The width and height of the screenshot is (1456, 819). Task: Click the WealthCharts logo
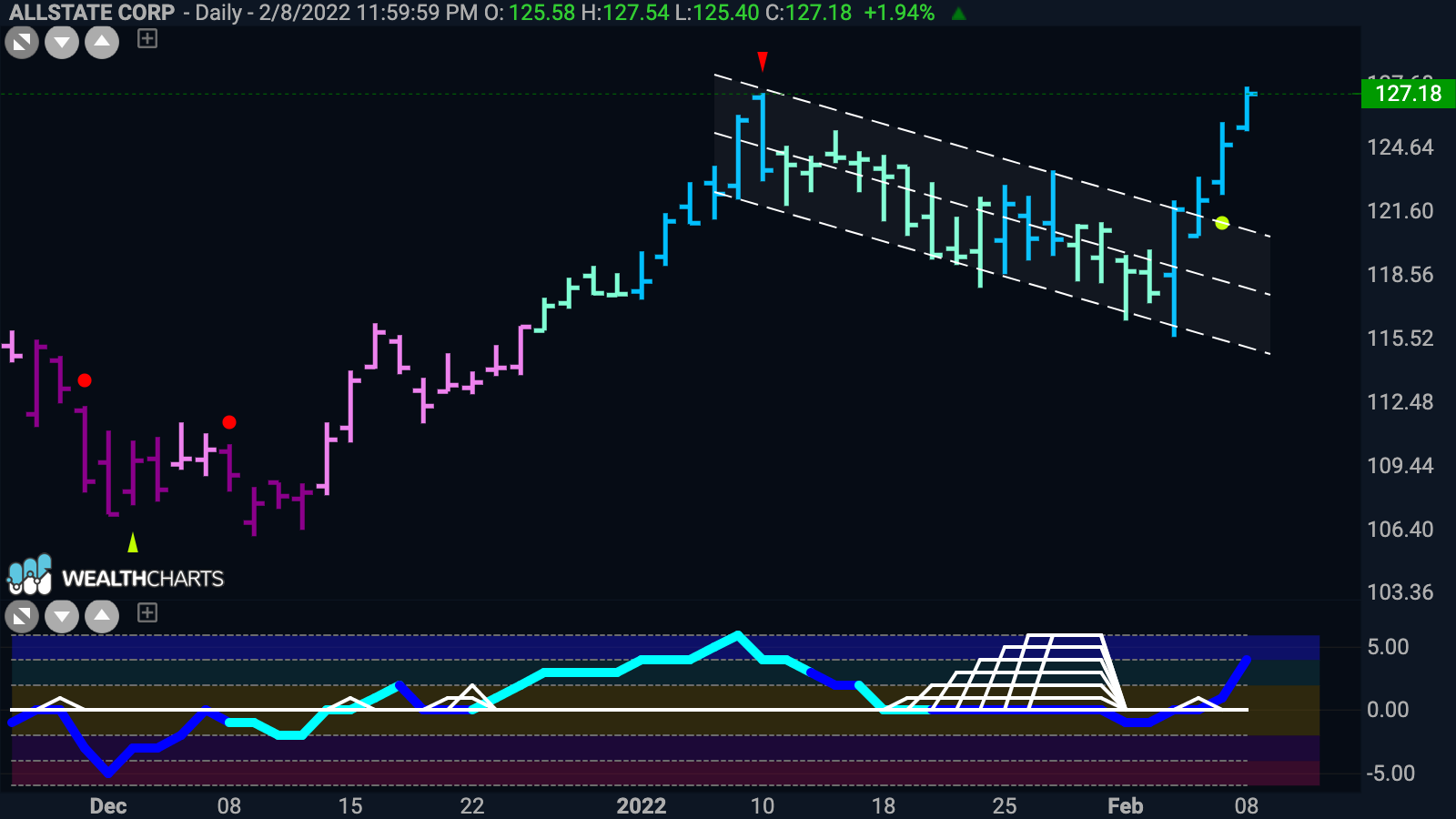pyautogui.click(x=116, y=576)
